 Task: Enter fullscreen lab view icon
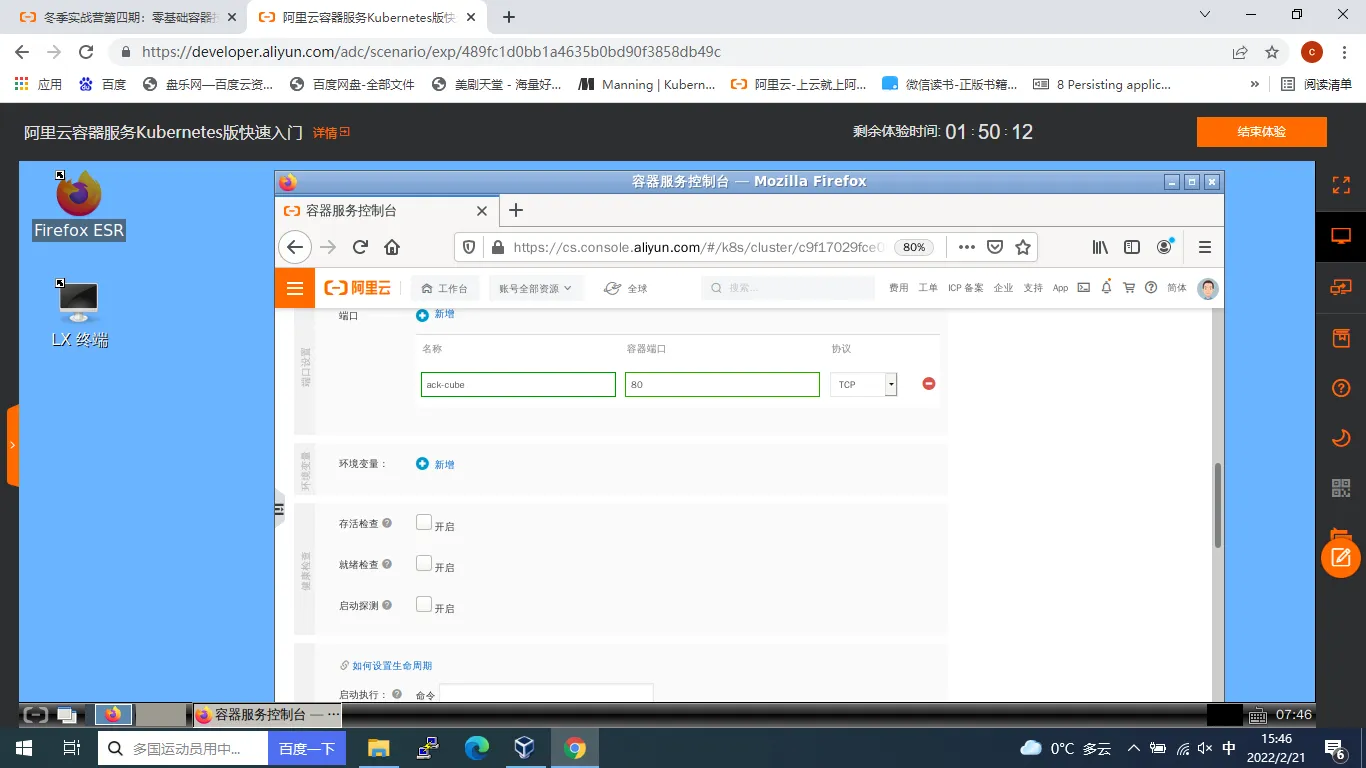coord(1341,185)
